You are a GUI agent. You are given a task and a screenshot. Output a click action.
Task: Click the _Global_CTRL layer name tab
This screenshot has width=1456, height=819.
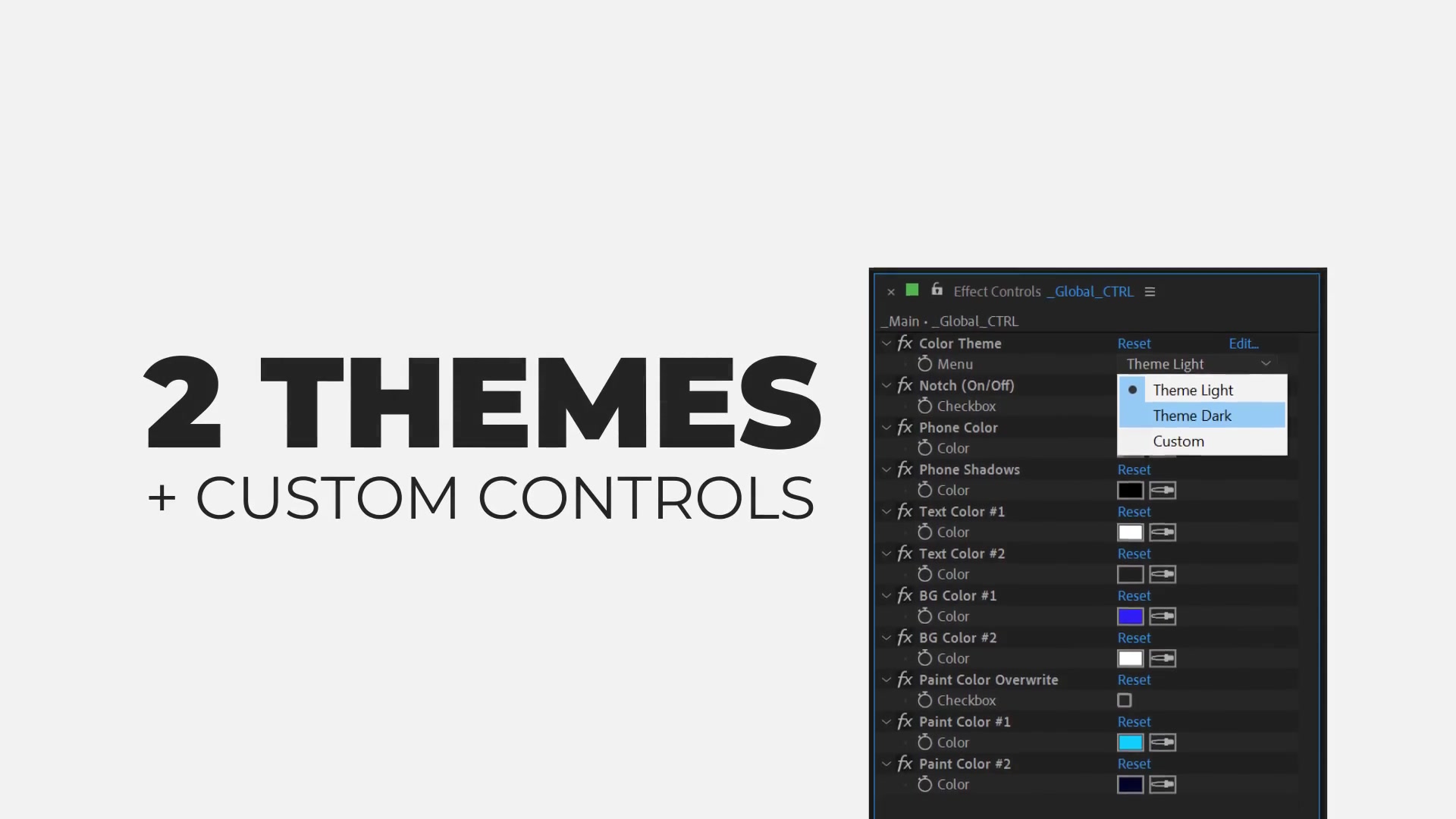[1089, 291]
